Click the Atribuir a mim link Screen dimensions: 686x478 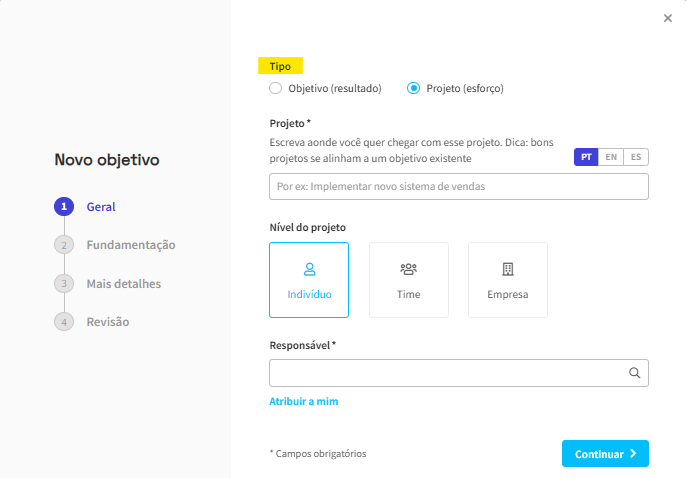pos(304,401)
